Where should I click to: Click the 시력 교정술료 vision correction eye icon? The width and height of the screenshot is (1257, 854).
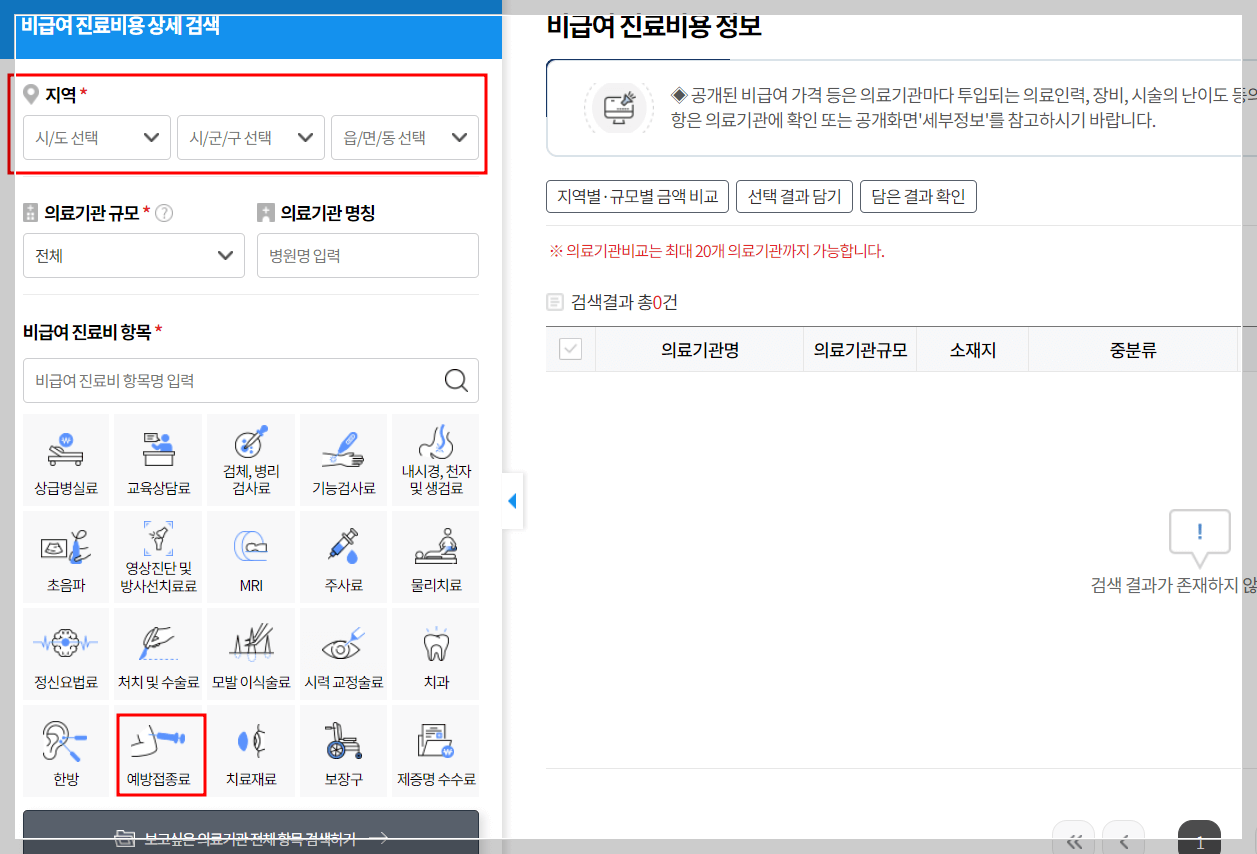coord(342,653)
